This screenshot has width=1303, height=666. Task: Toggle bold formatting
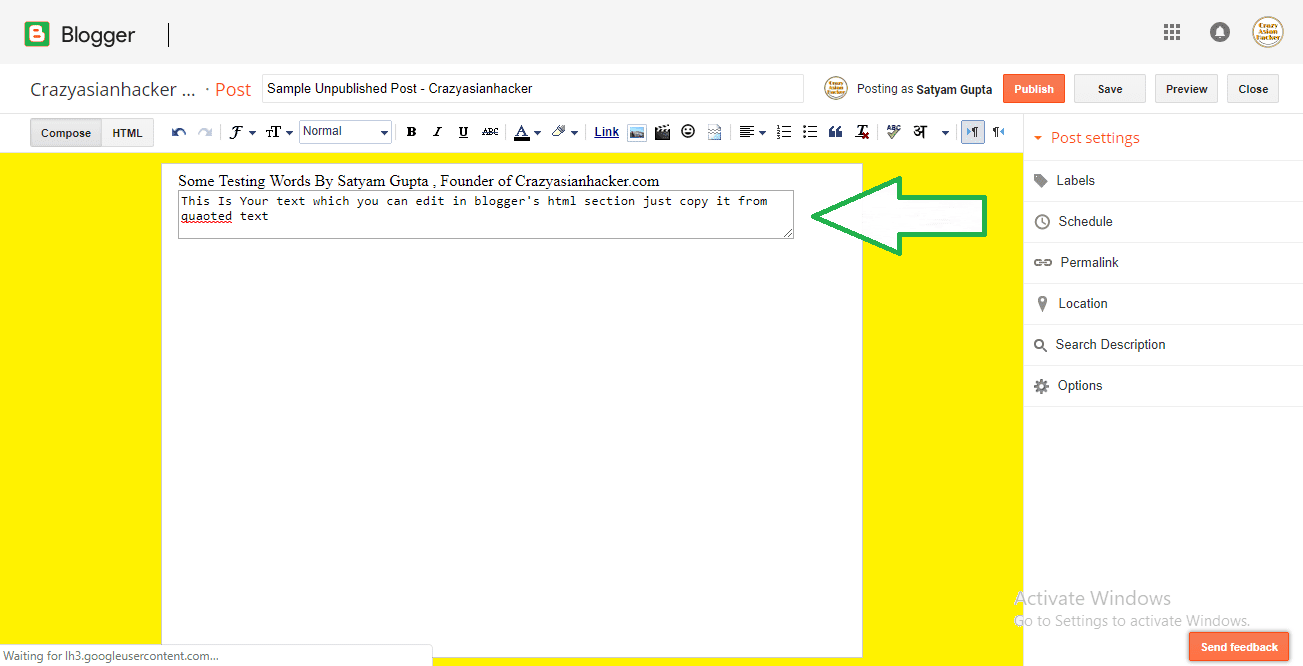pyautogui.click(x=411, y=131)
